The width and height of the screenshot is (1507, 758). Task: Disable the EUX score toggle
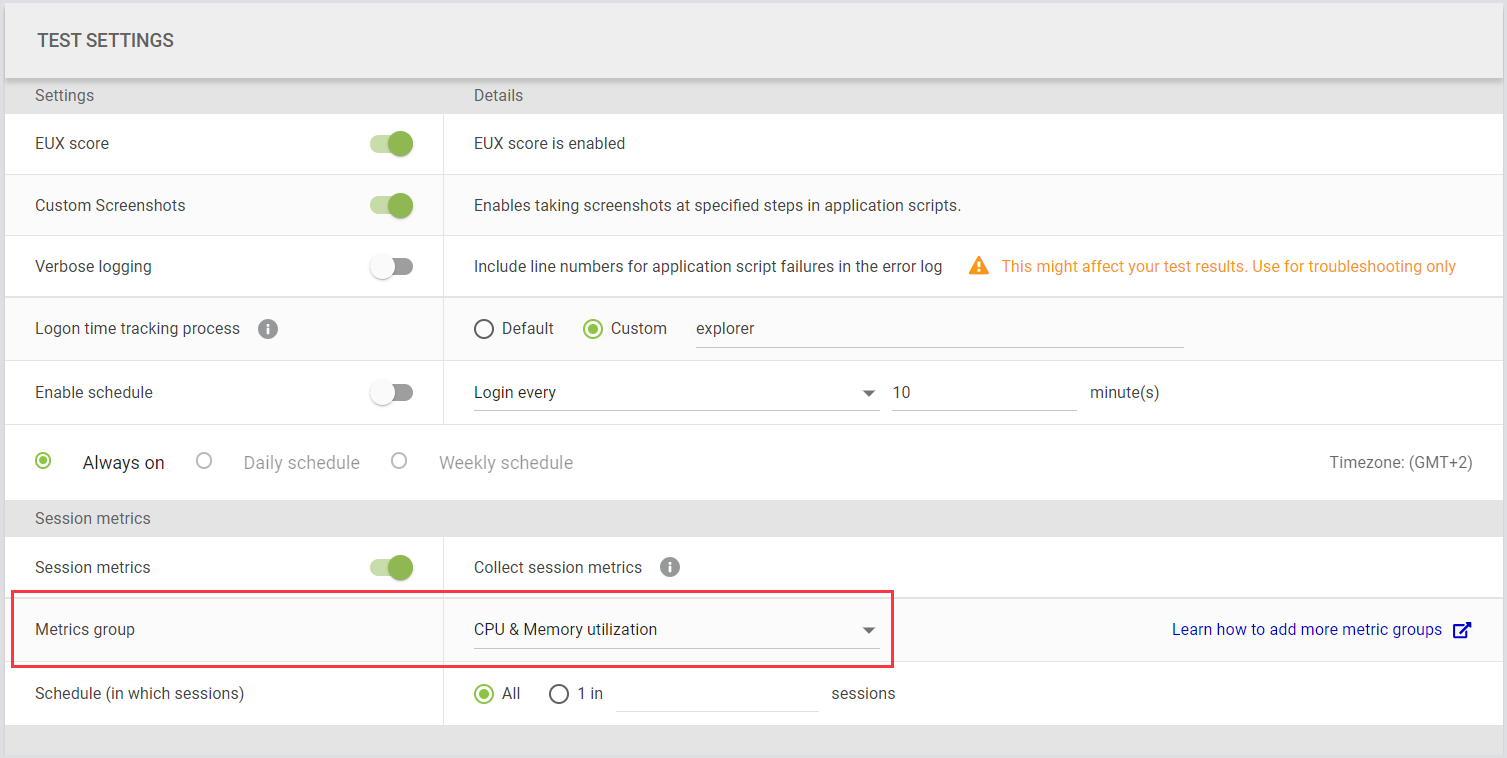pos(392,144)
